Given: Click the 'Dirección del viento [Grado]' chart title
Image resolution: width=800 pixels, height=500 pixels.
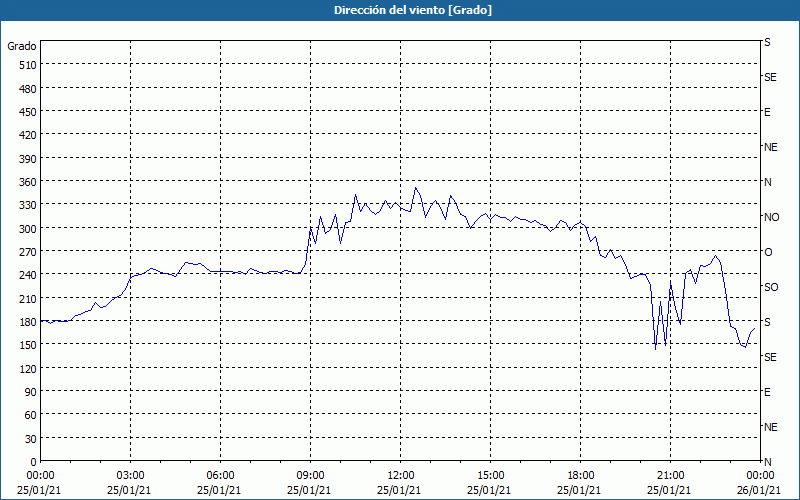Looking at the screenshot, I should [x=413, y=10].
